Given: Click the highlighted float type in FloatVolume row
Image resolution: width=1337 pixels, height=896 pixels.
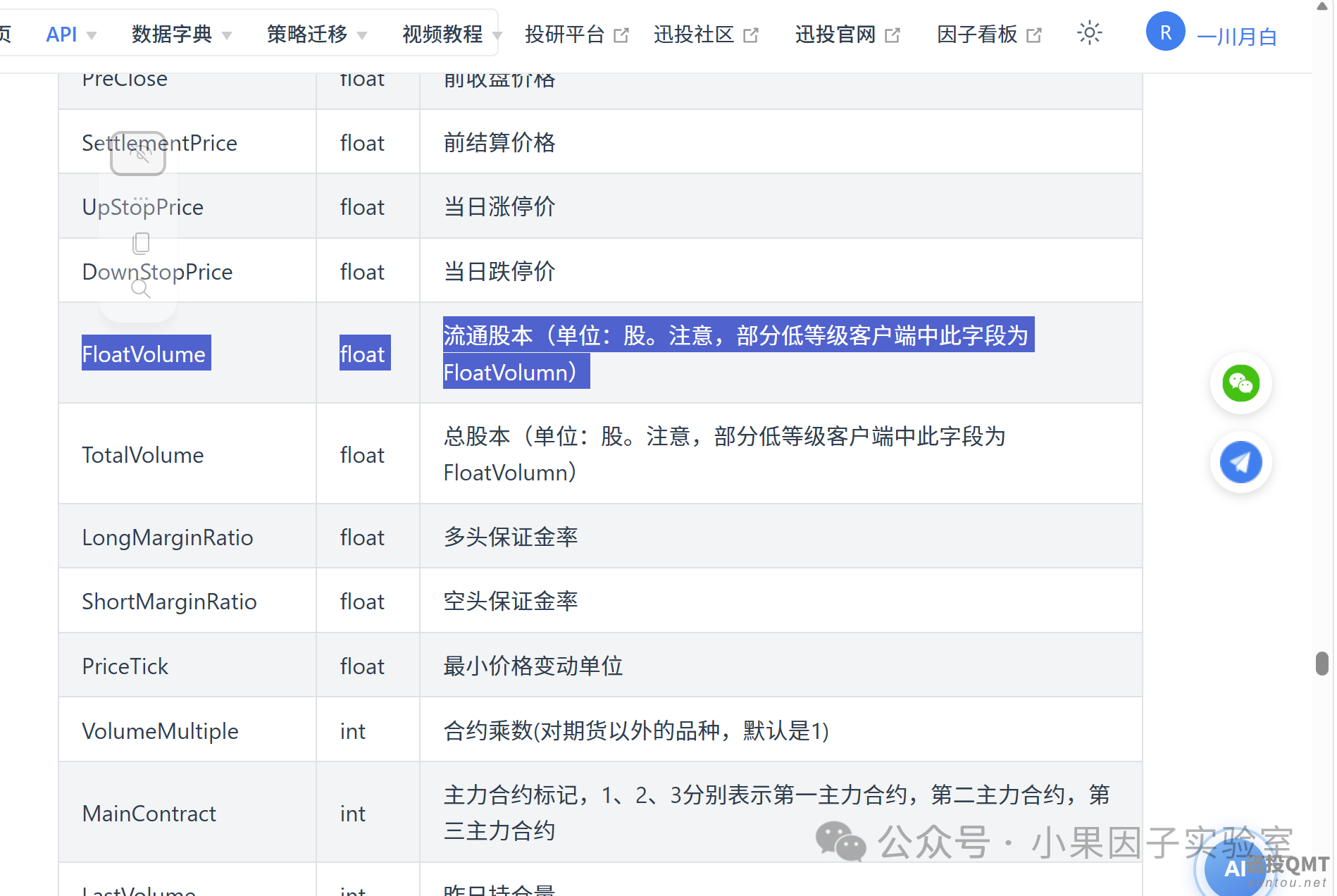Looking at the screenshot, I should pos(365,353).
